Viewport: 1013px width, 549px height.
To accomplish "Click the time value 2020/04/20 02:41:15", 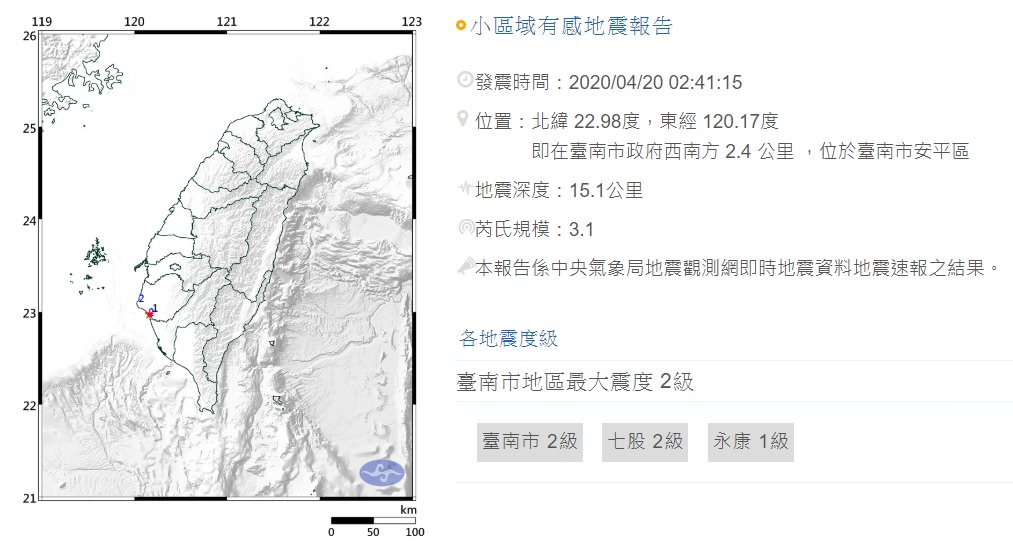I will pyautogui.click(x=655, y=82).
